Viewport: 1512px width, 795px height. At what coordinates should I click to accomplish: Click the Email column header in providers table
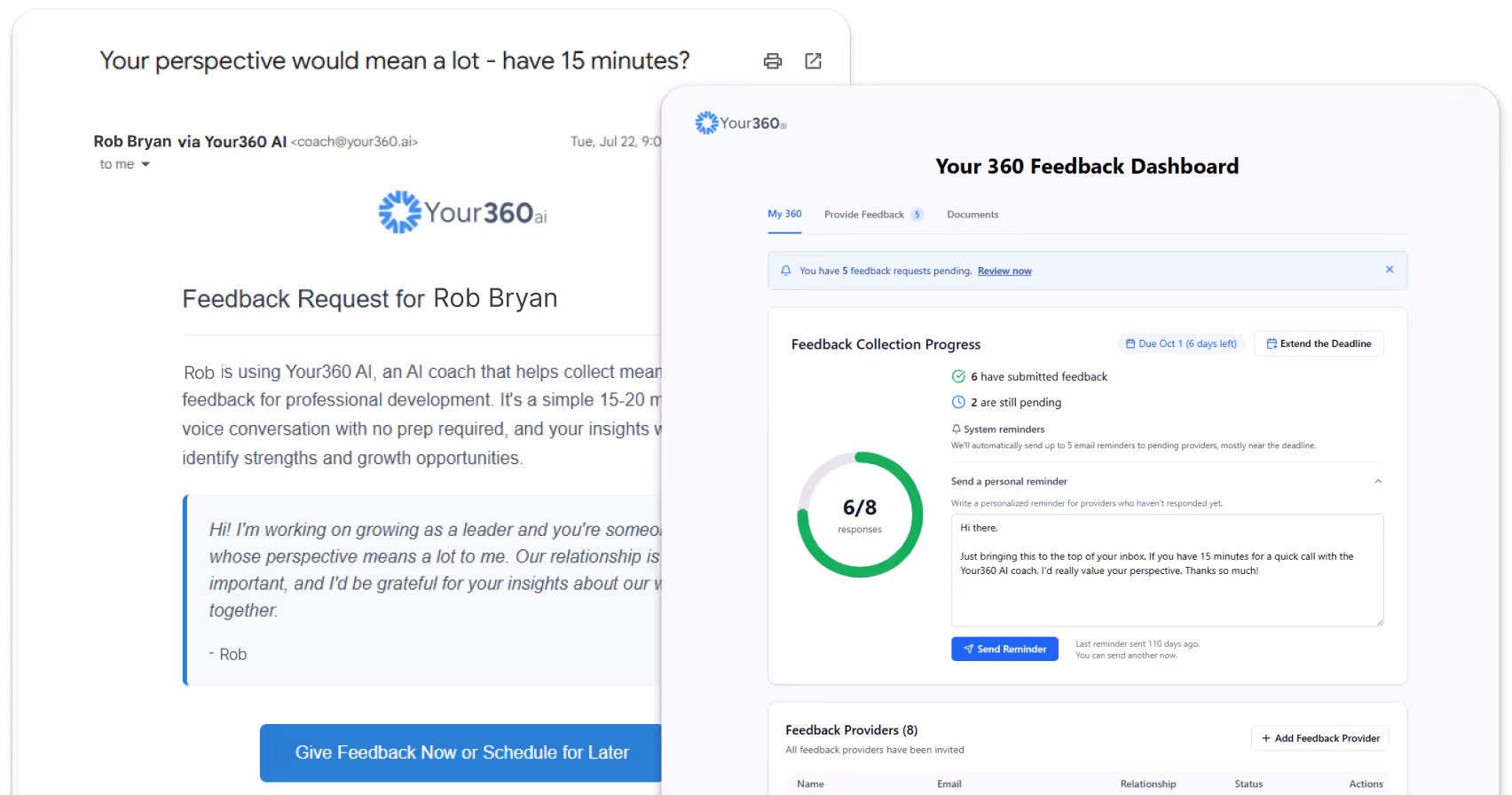(x=949, y=784)
